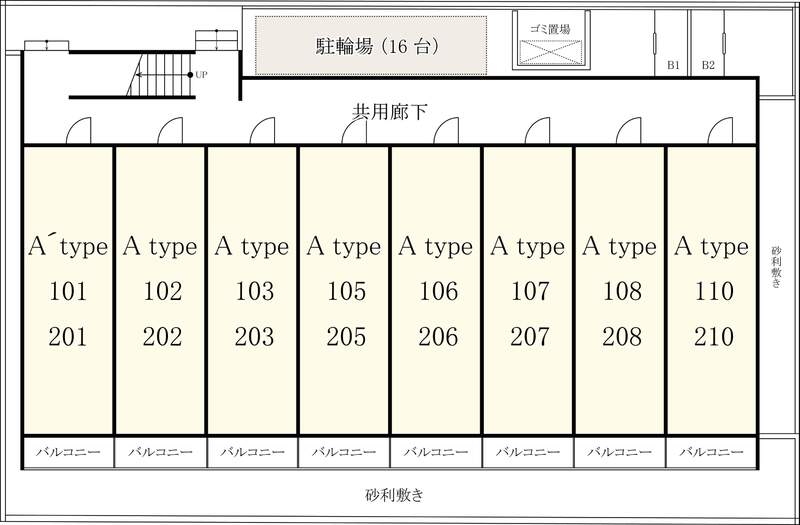Viewport: 800px width, 525px height.
Task: Click the door swing symbol of unit 110
Action: [720, 131]
